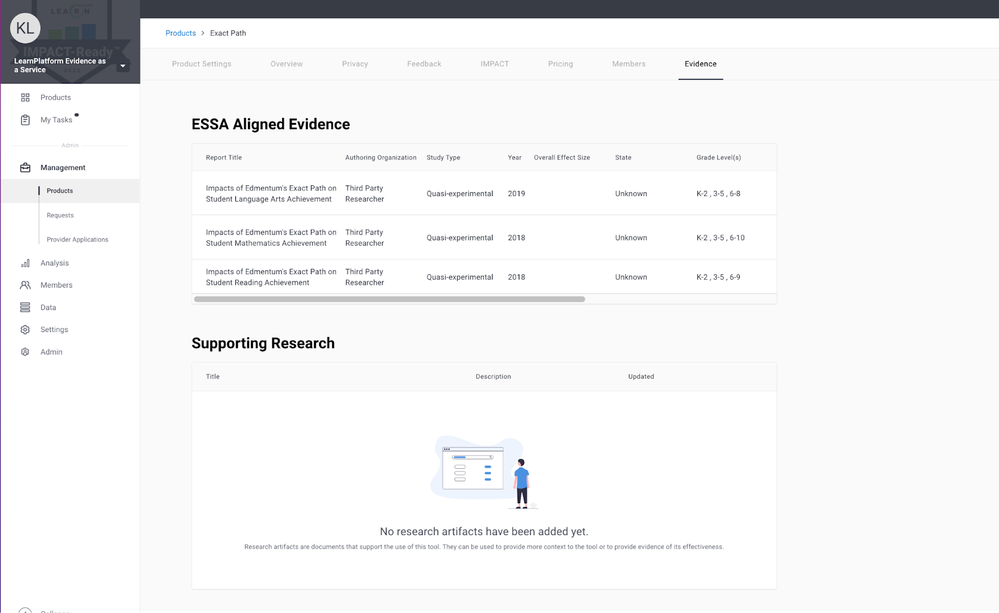Click the Settings gear icon
This screenshot has width=999, height=613.
25,330
